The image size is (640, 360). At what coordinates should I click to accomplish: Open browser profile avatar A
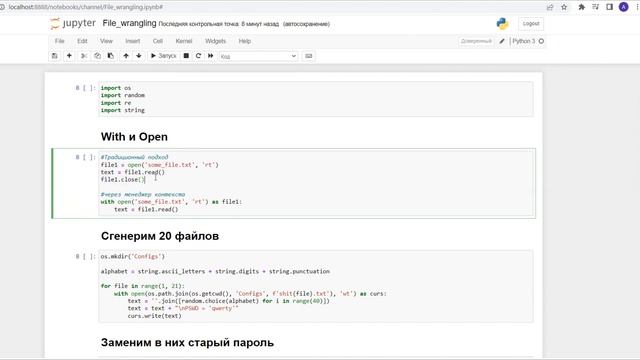point(624,7)
